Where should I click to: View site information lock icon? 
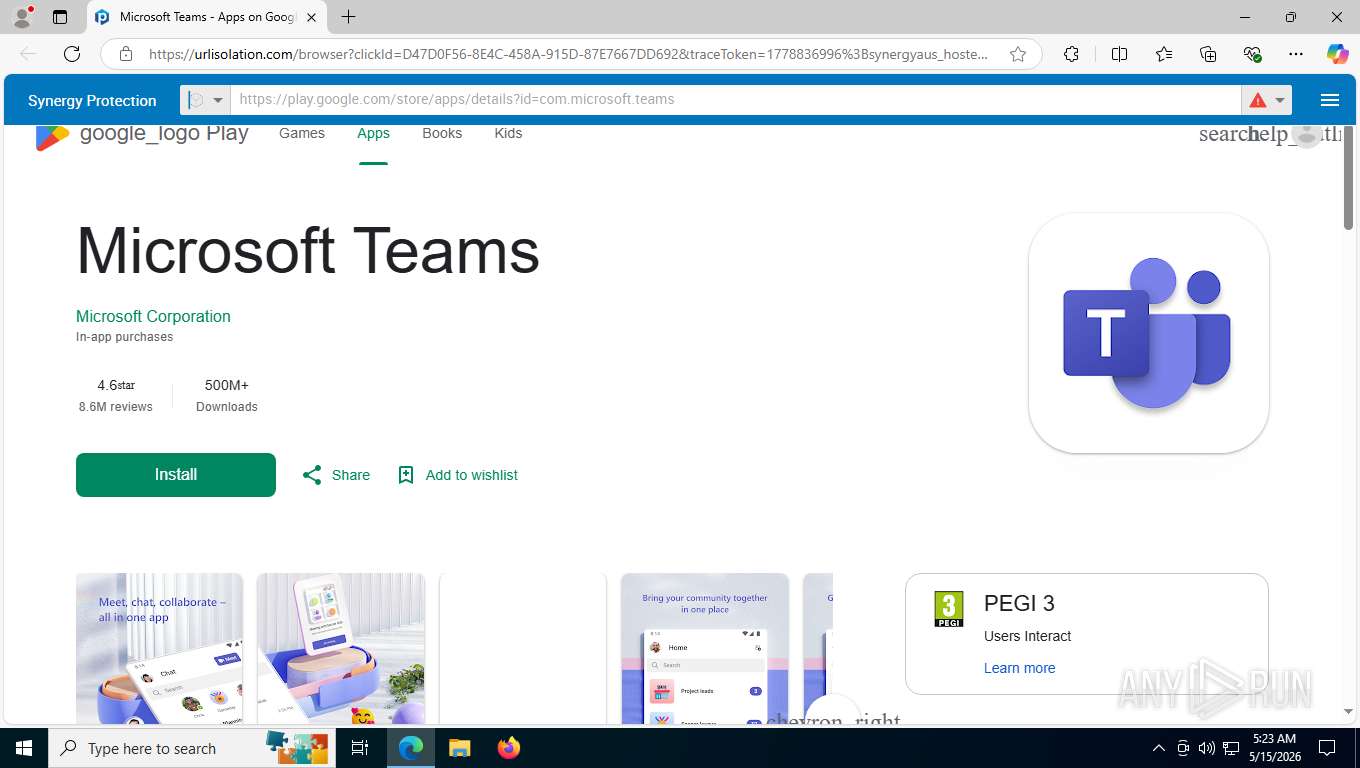click(126, 54)
